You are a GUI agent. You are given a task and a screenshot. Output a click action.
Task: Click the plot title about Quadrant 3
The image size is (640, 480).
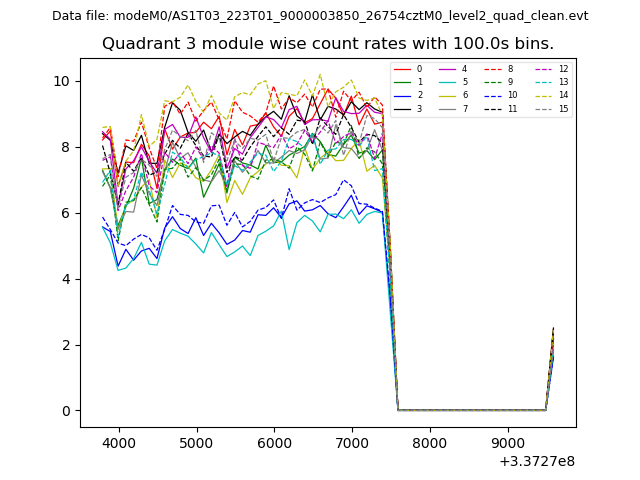(327, 44)
